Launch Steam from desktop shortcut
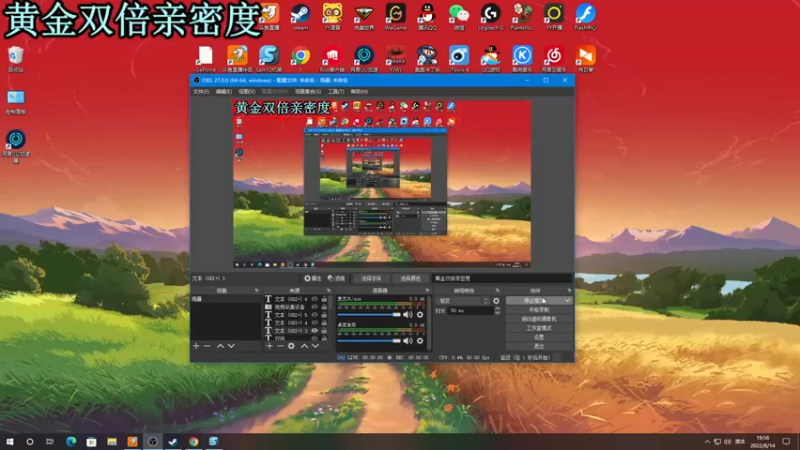This screenshot has height=450, width=800. click(301, 17)
